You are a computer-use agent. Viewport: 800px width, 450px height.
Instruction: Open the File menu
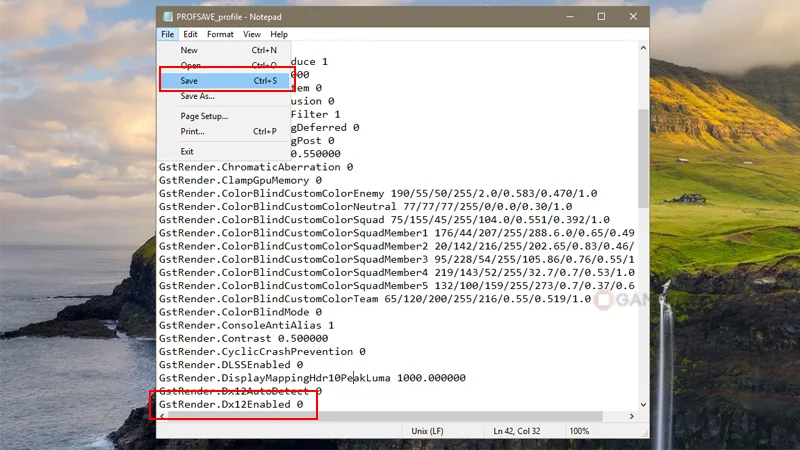coord(167,34)
